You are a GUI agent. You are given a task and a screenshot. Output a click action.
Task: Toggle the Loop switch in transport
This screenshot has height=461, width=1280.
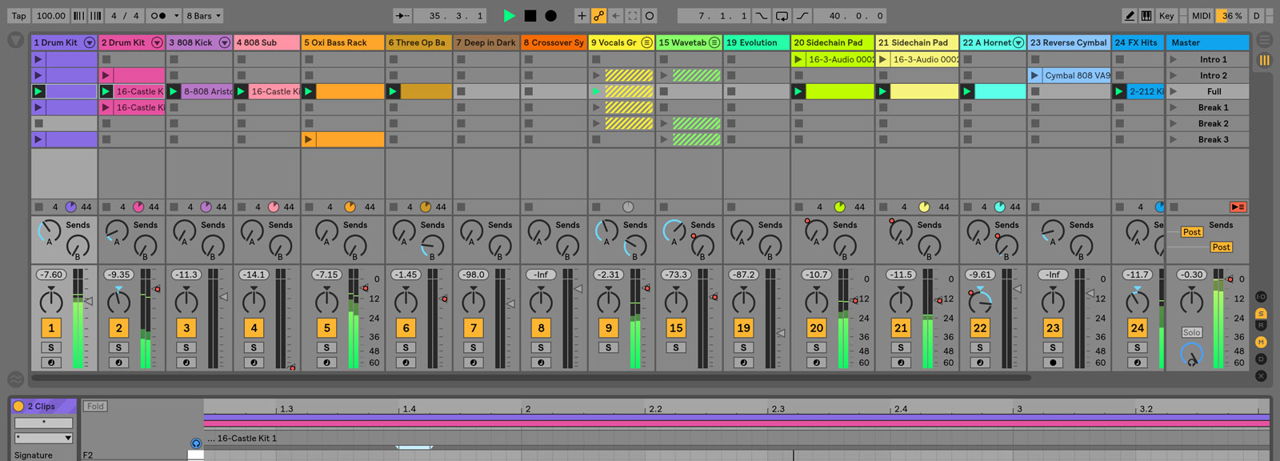click(x=783, y=16)
